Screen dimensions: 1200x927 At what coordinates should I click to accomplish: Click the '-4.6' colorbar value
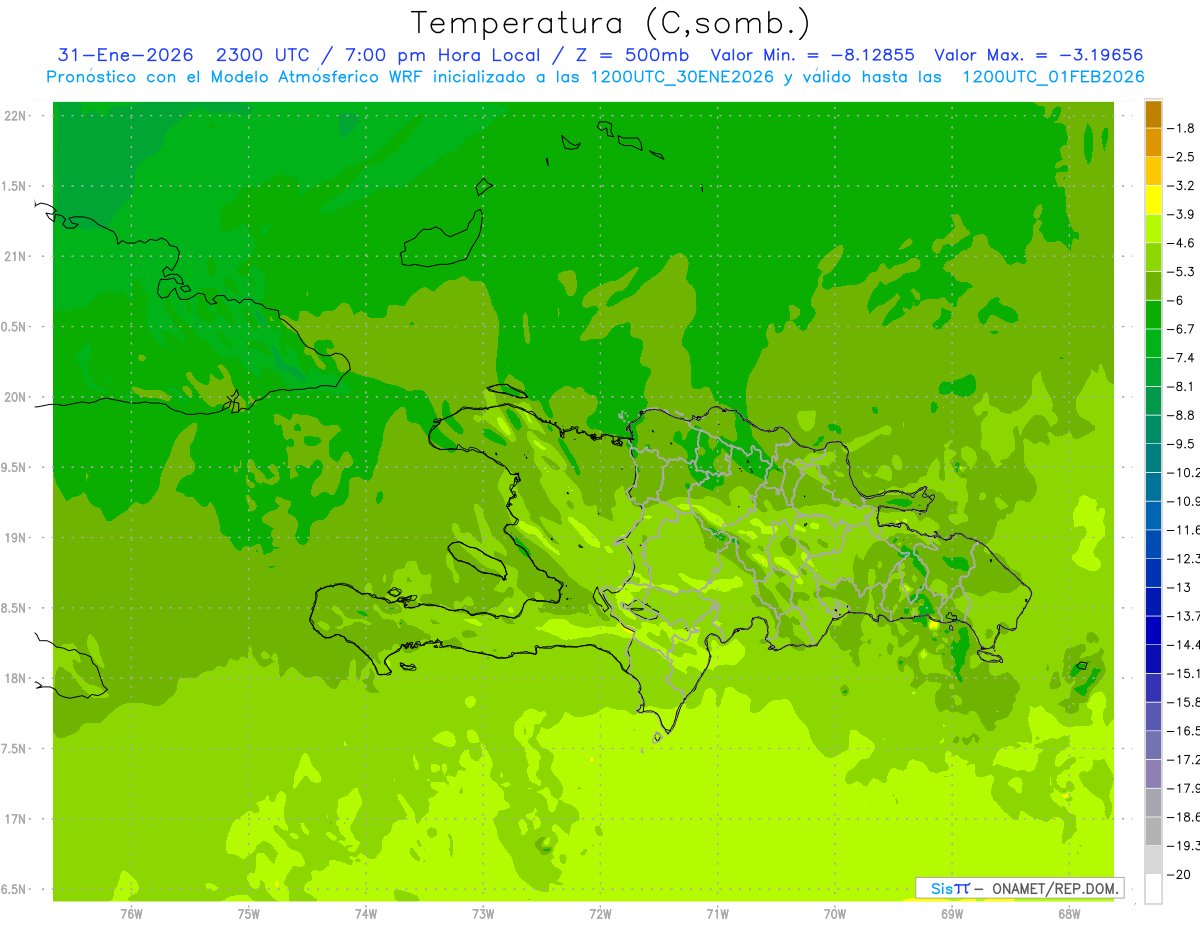coord(1181,243)
